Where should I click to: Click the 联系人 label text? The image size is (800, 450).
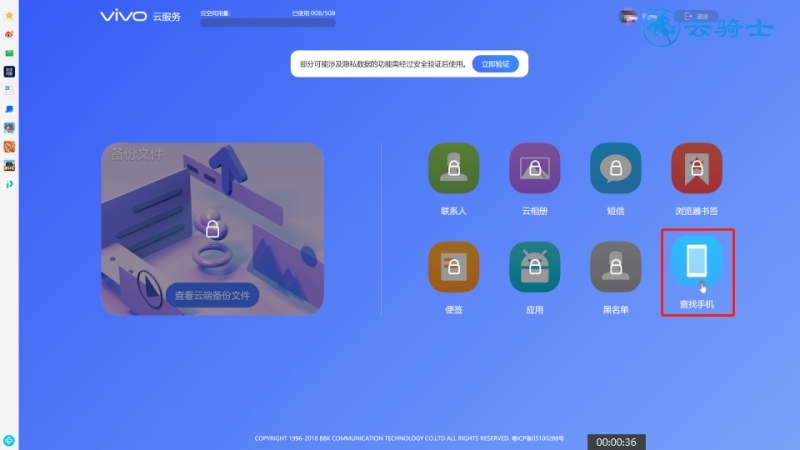click(454, 211)
